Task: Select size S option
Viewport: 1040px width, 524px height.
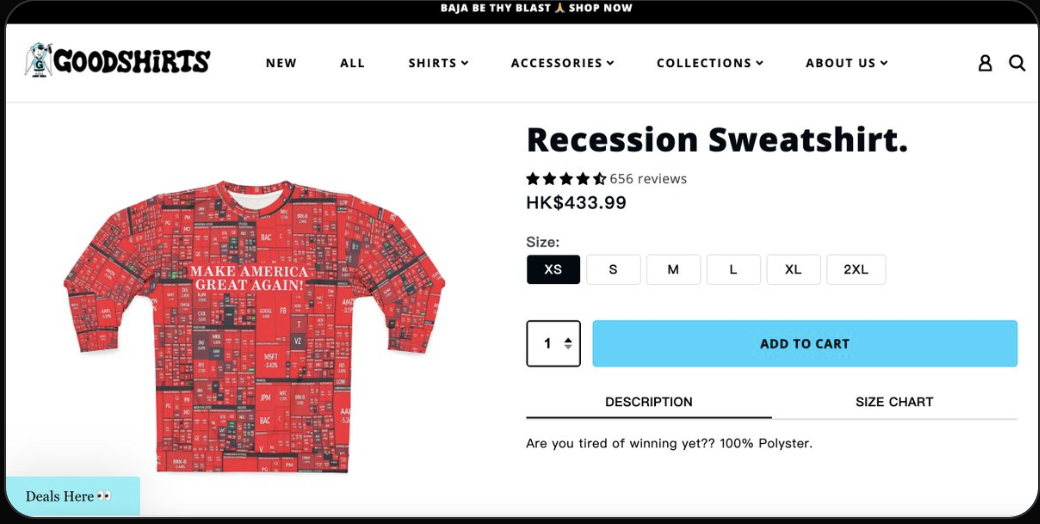Action: [x=613, y=269]
